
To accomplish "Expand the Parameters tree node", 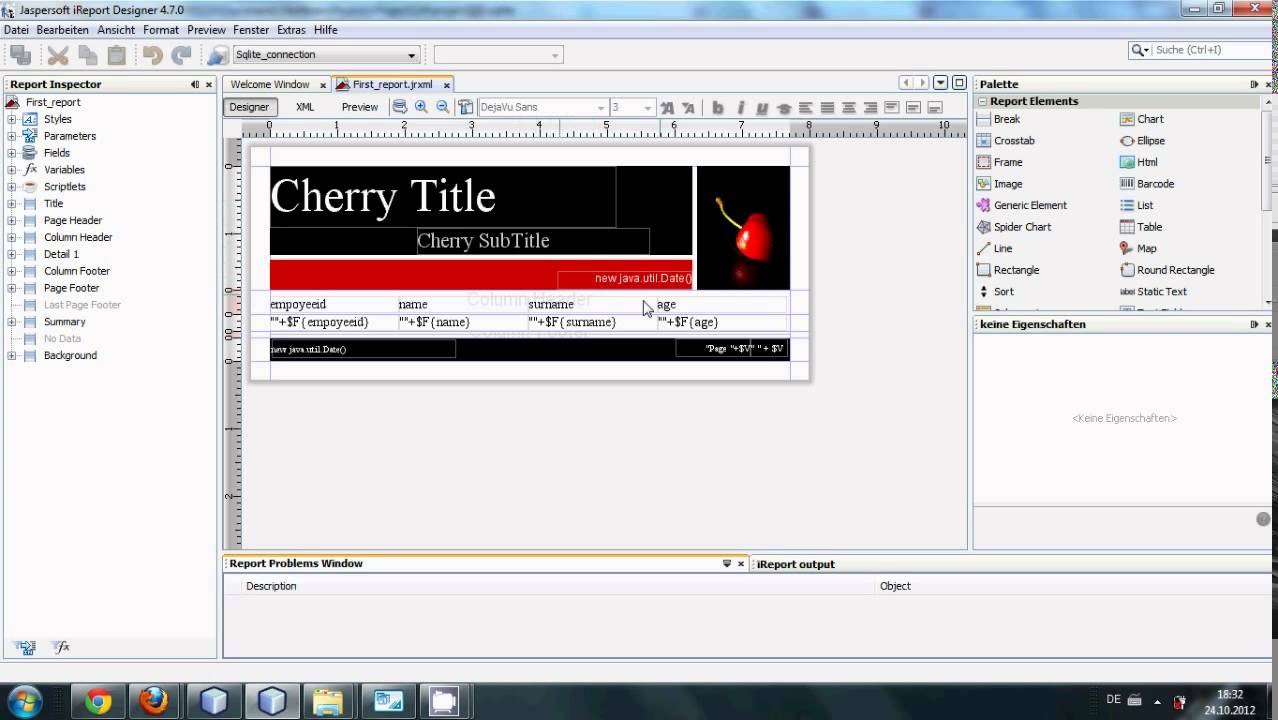I will tap(12, 136).
